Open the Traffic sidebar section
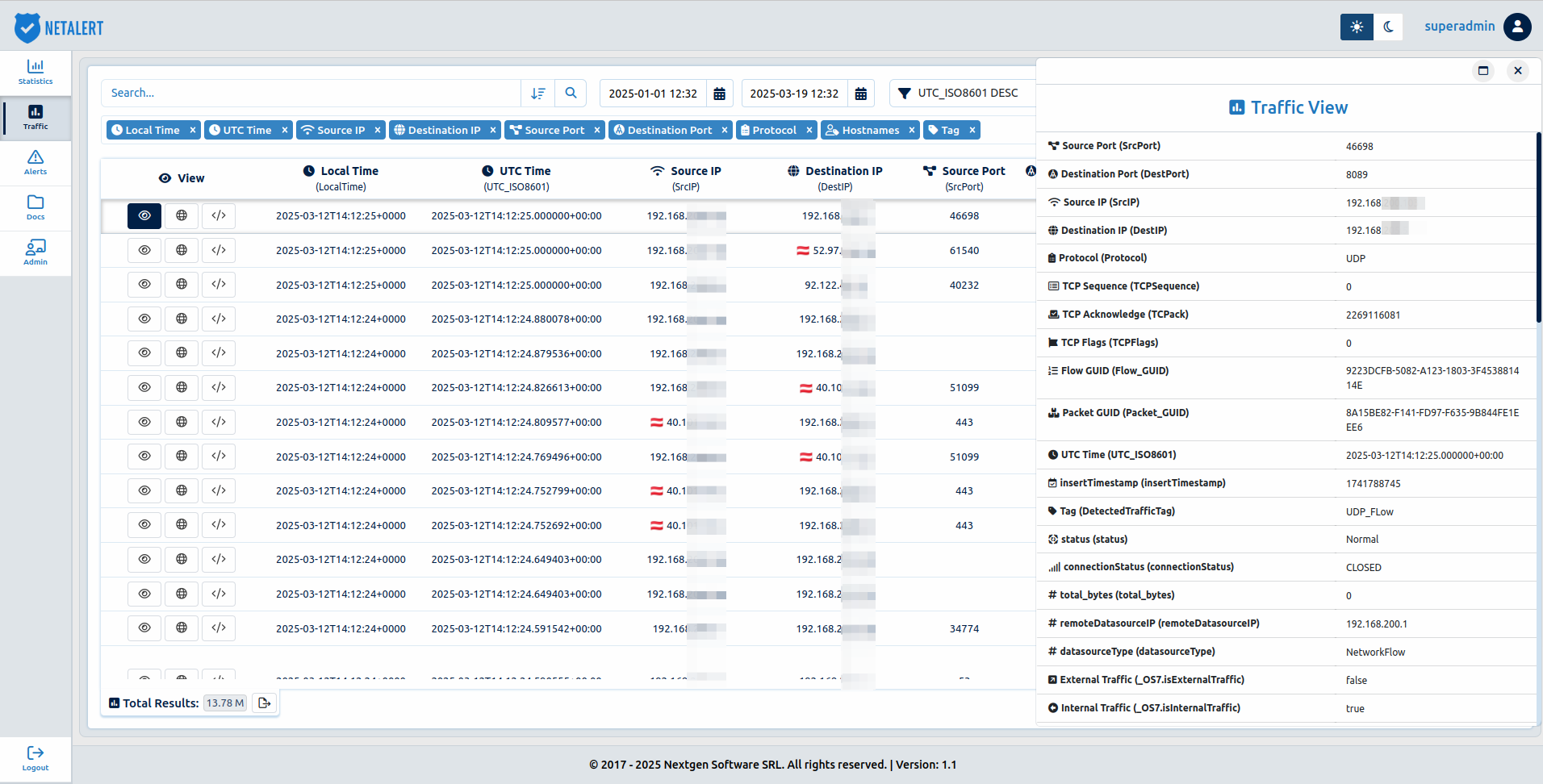The width and height of the screenshot is (1543, 784). 36,118
